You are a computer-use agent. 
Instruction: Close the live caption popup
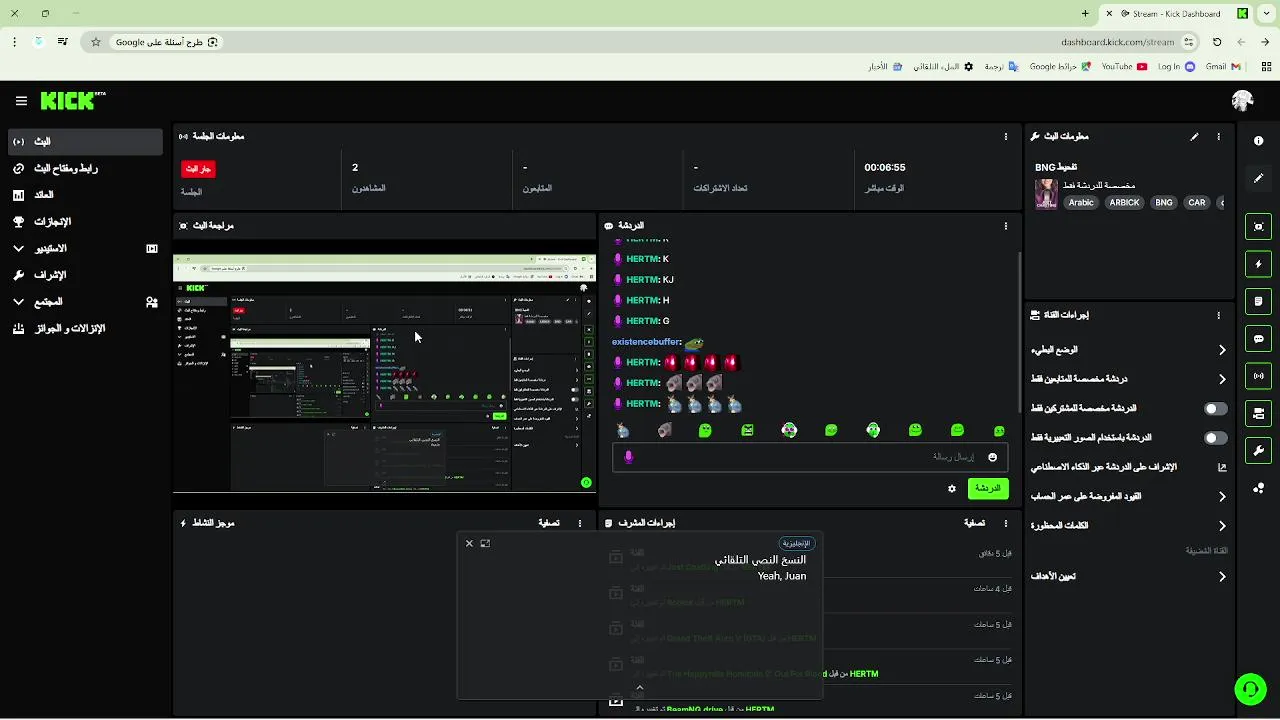[x=469, y=543]
